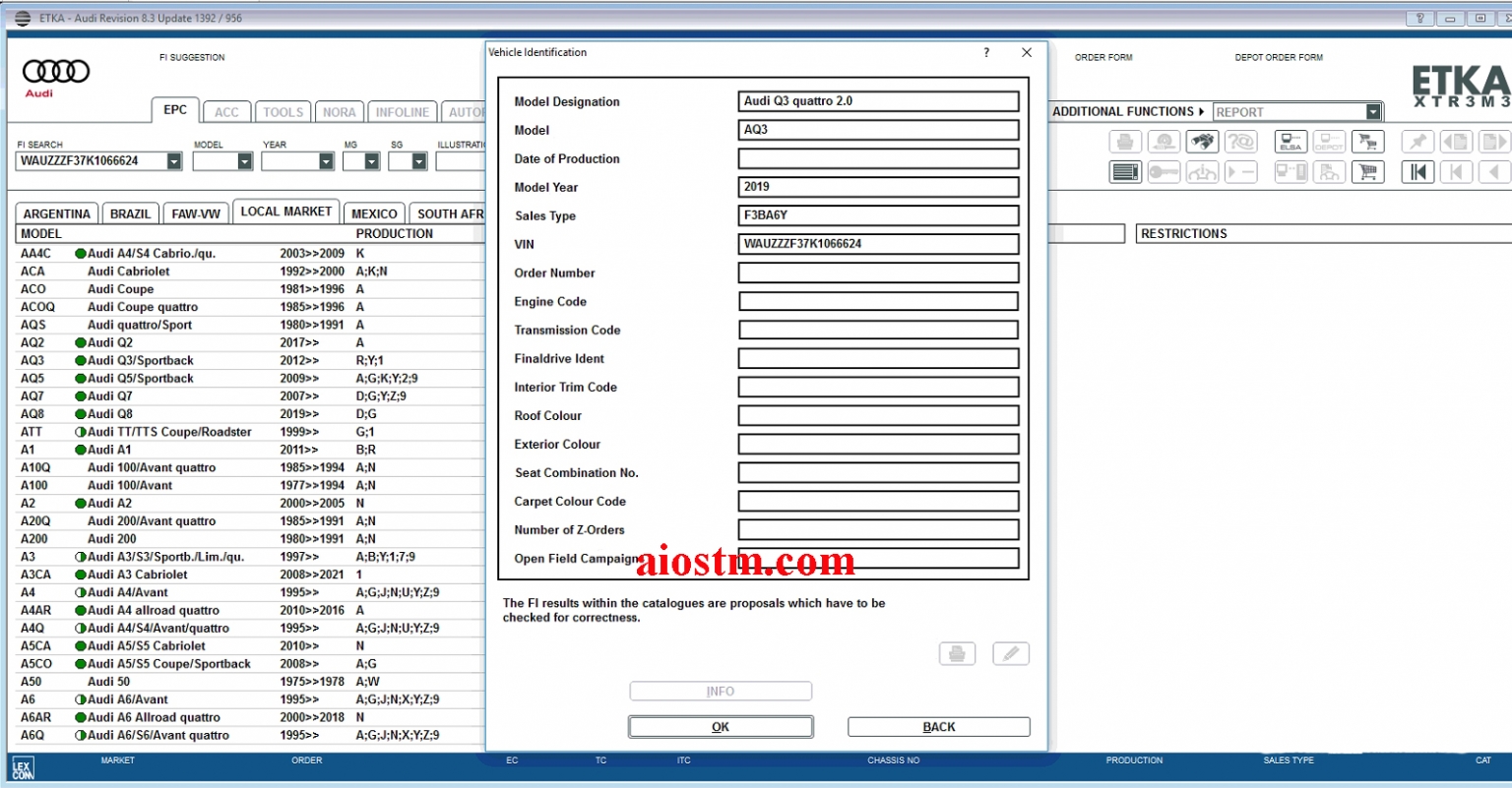The height and width of the screenshot is (788, 1512).
Task: Click the ?@ help contact icon
Action: coord(1241,141)
